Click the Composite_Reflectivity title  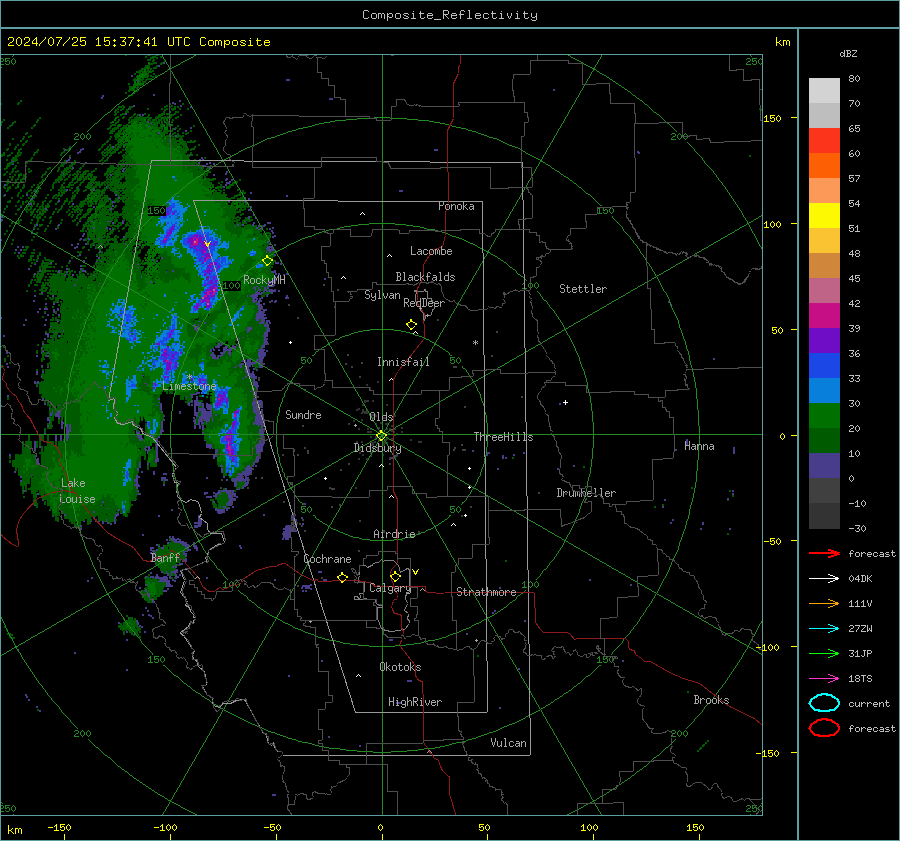point(450,15)
